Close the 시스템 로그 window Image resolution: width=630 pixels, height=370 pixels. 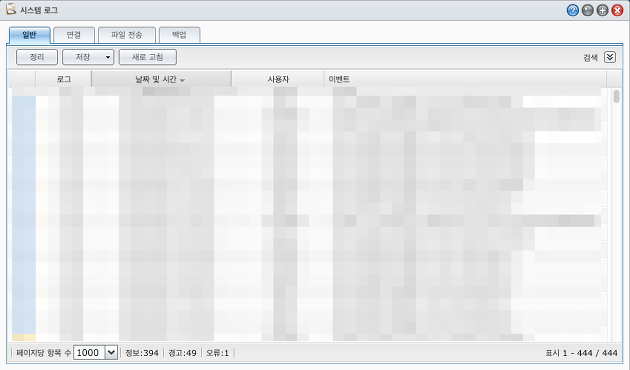pyautogui.click(x=617, y=10)
